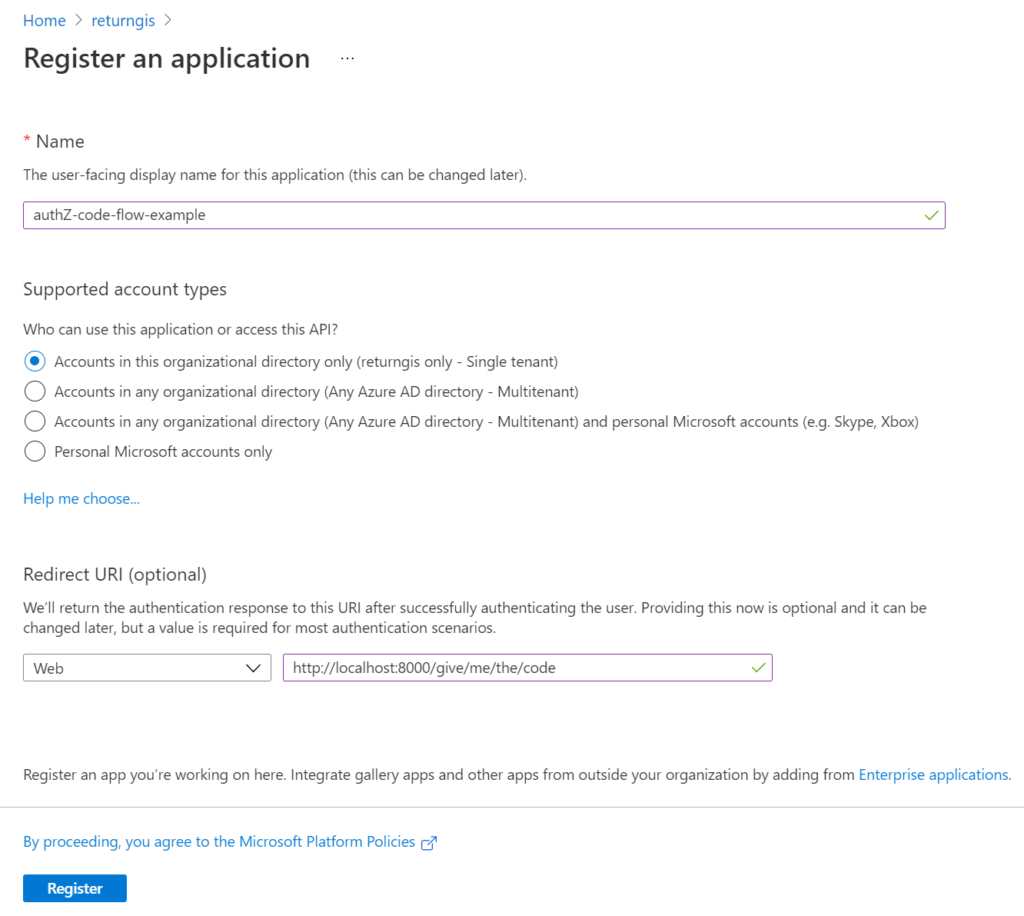Open the ellipsis menu beside the page title

[347, 58]
